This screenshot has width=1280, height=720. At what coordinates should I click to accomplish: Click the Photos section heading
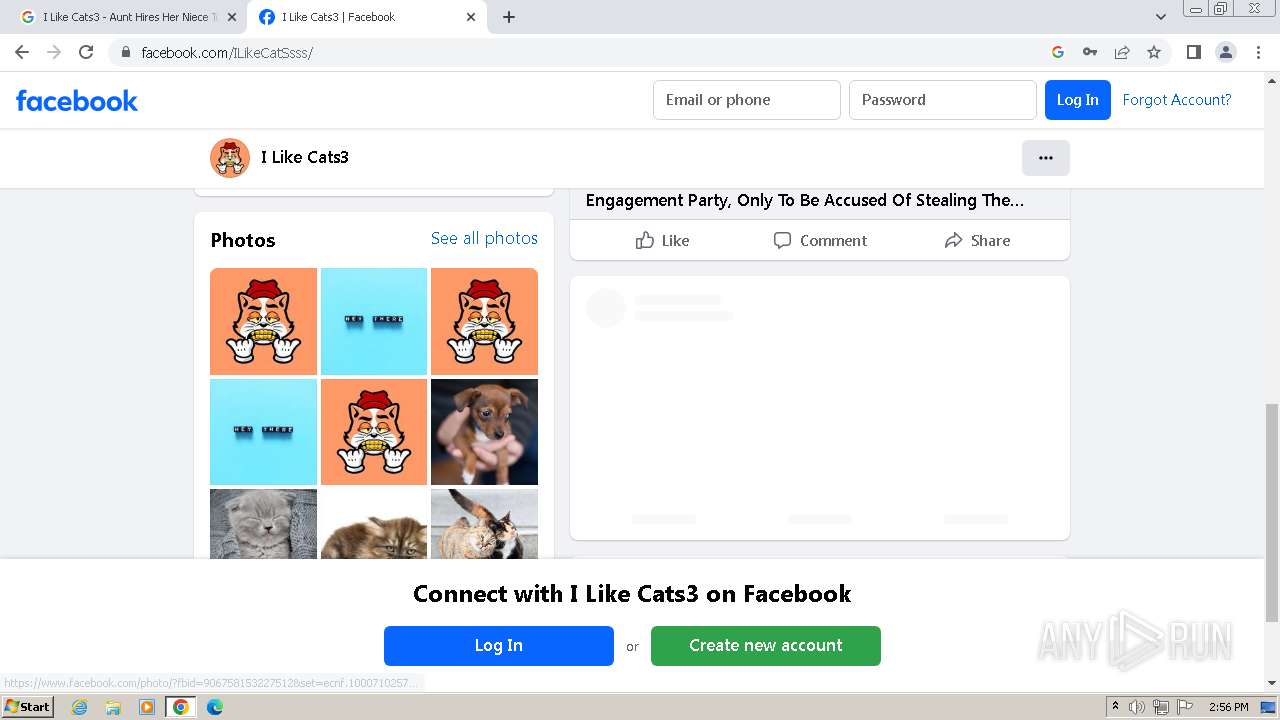pyautogui.click(x=243, y=240)
